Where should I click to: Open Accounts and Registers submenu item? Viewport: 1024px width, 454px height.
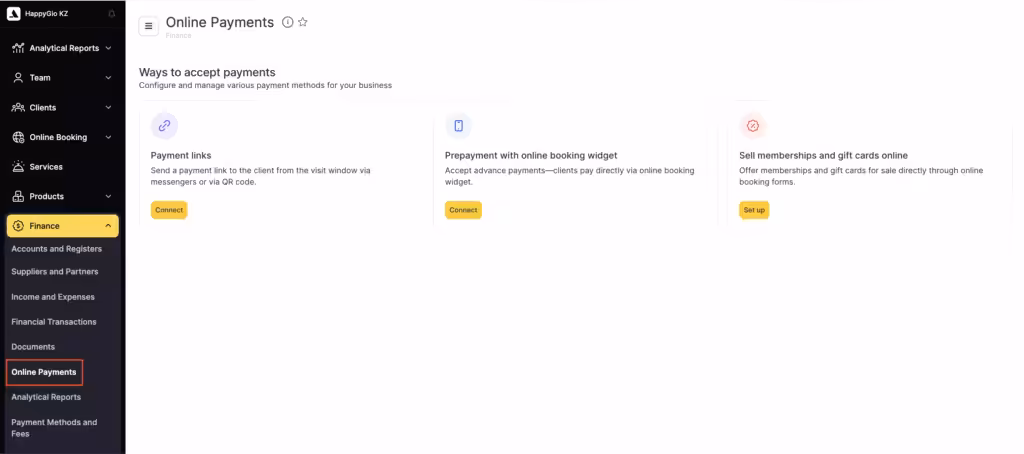tap(57, 249)
